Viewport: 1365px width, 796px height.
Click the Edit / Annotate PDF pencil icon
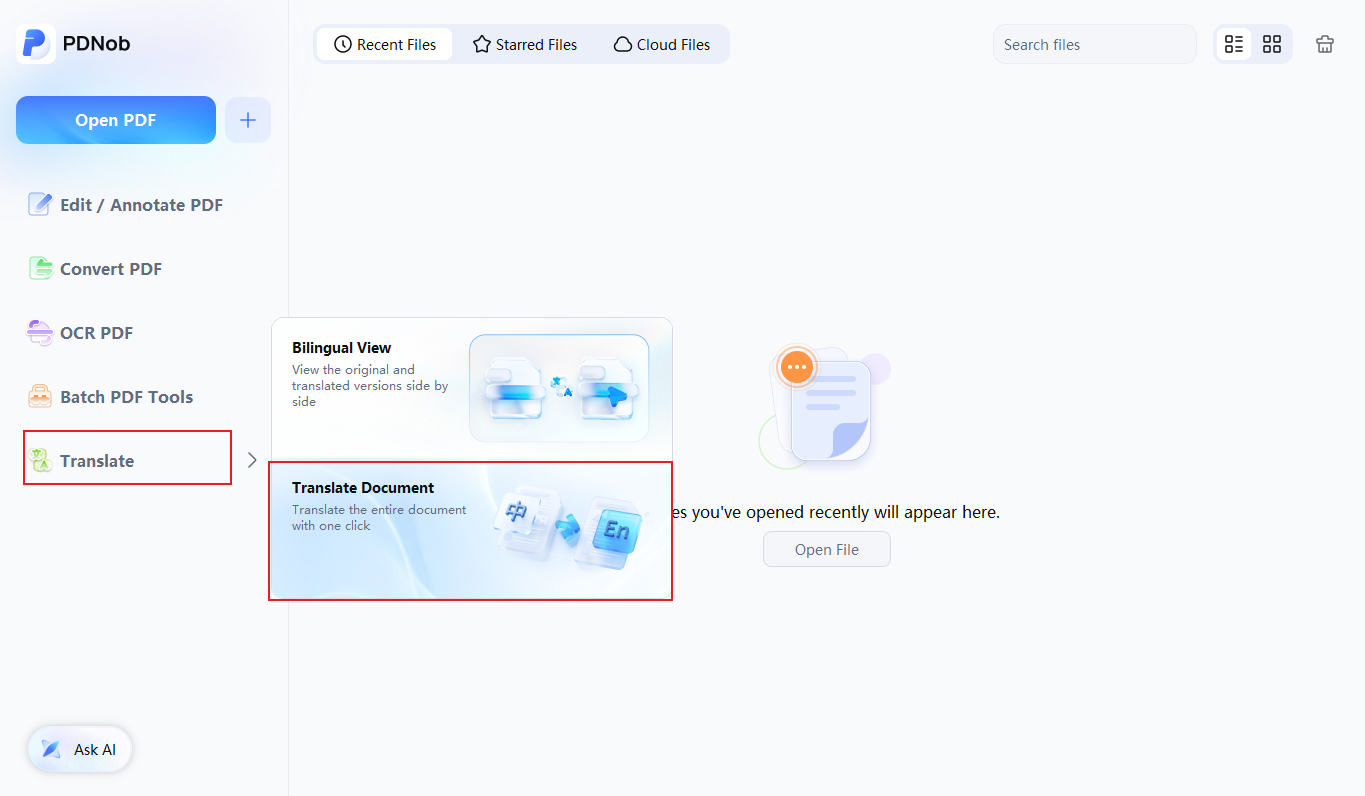coord(40,205)
